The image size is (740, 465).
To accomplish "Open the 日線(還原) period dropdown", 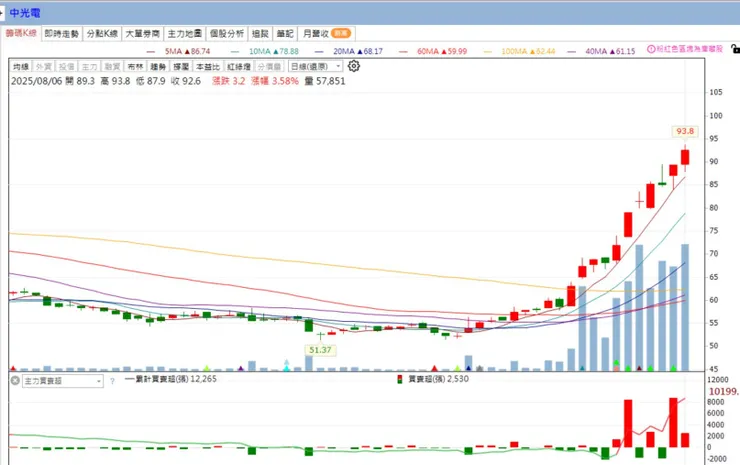I will pyautogui.click(x=315, y=67).
